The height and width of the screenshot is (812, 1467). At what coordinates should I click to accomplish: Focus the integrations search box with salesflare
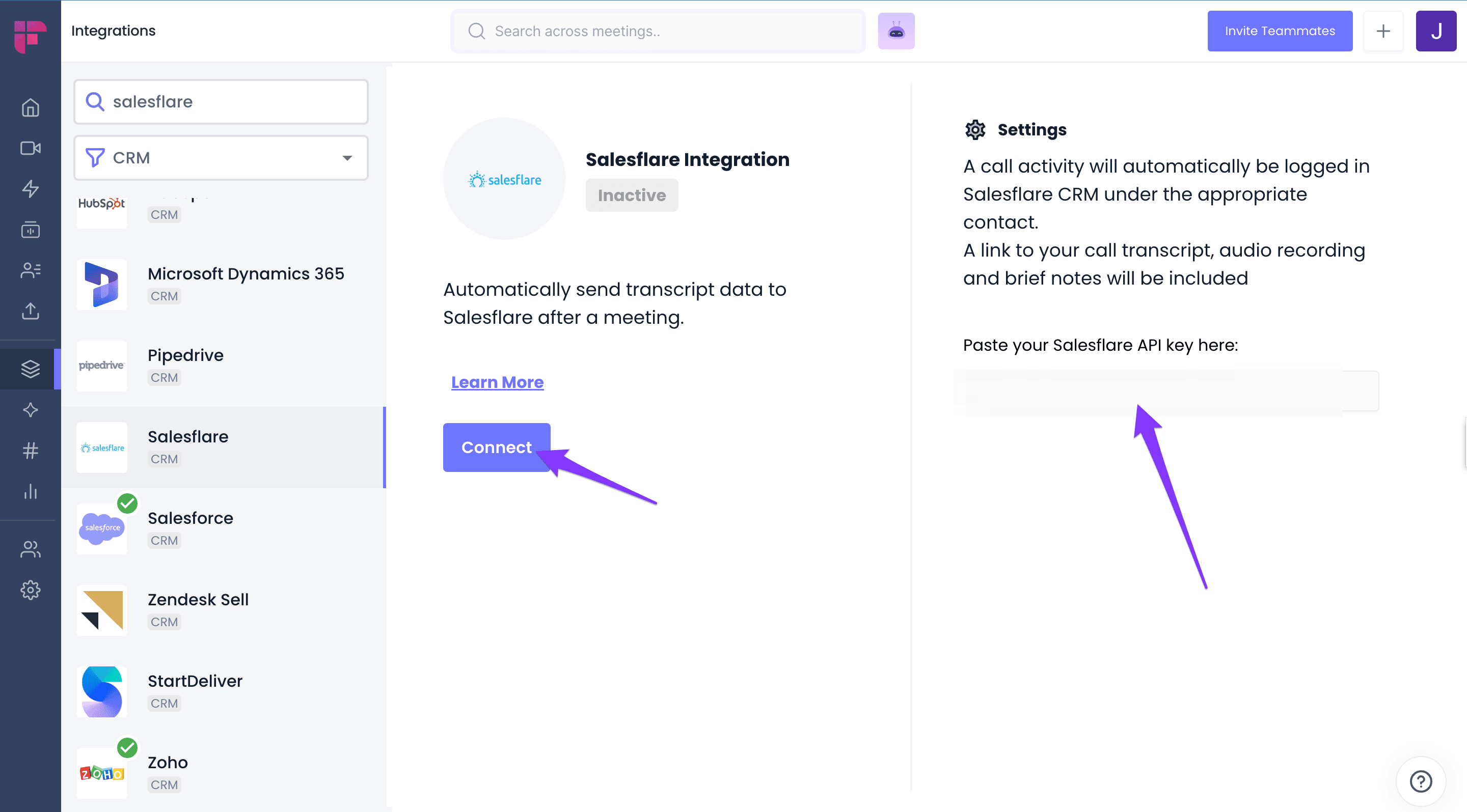click(x=221, y=101)
